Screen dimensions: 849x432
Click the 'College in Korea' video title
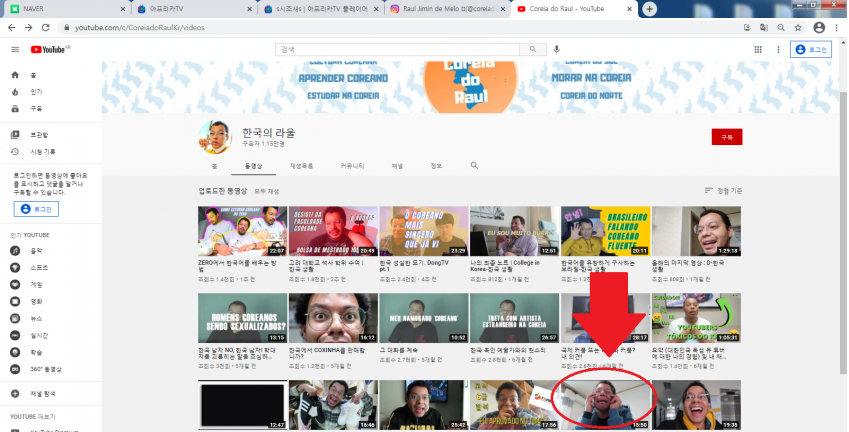pyautogui.click(x=505, y=266)
